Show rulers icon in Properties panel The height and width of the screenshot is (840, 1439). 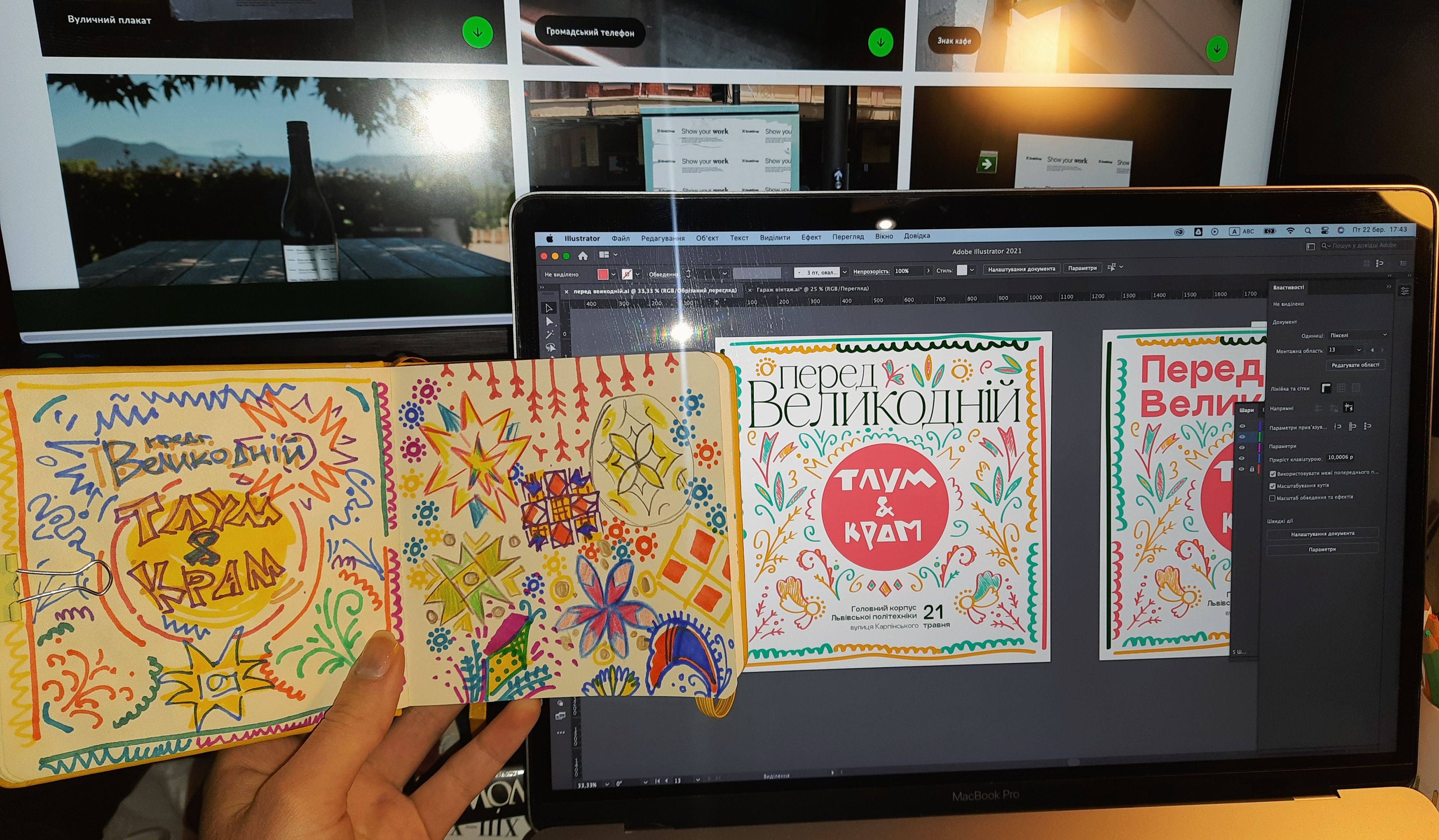click(x=1326, y=388)
